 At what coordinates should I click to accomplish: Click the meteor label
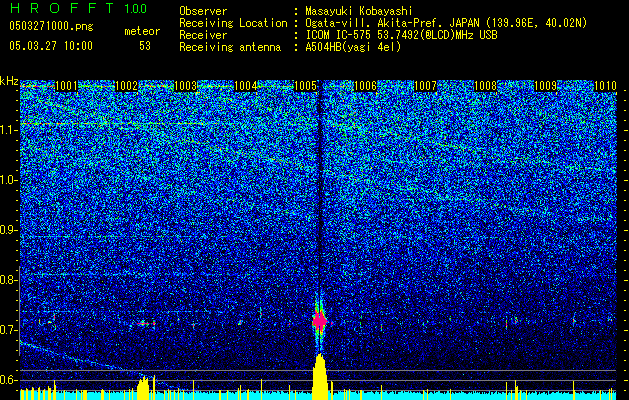coord(142,31)
